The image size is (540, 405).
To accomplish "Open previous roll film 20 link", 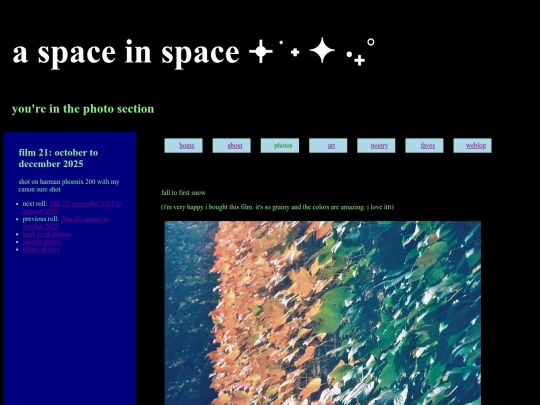I will tap(65, 222).
